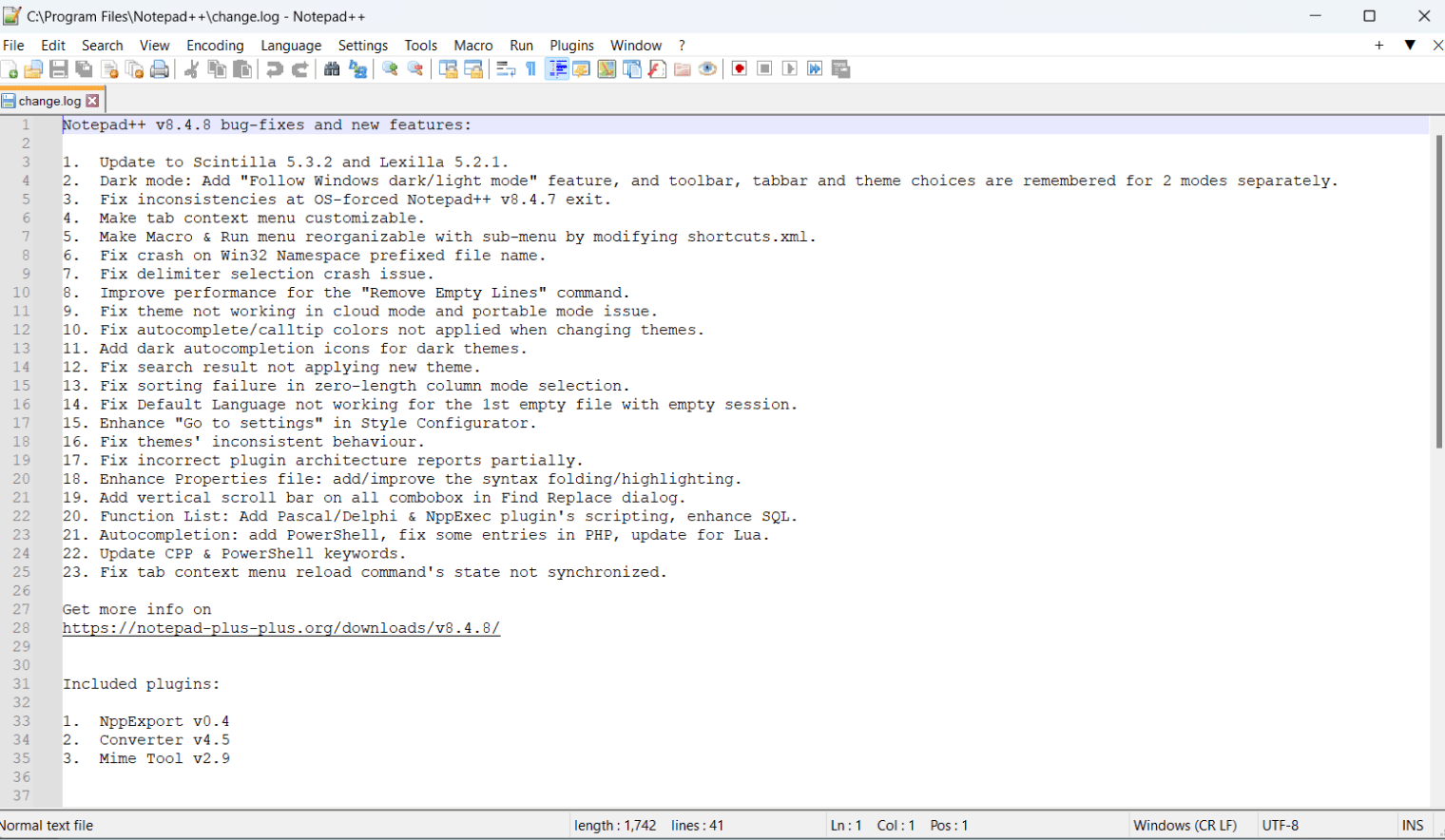The image size is (1445, 840).
Task: Save the document with the Save icon
Action: (x=59, y=69)
